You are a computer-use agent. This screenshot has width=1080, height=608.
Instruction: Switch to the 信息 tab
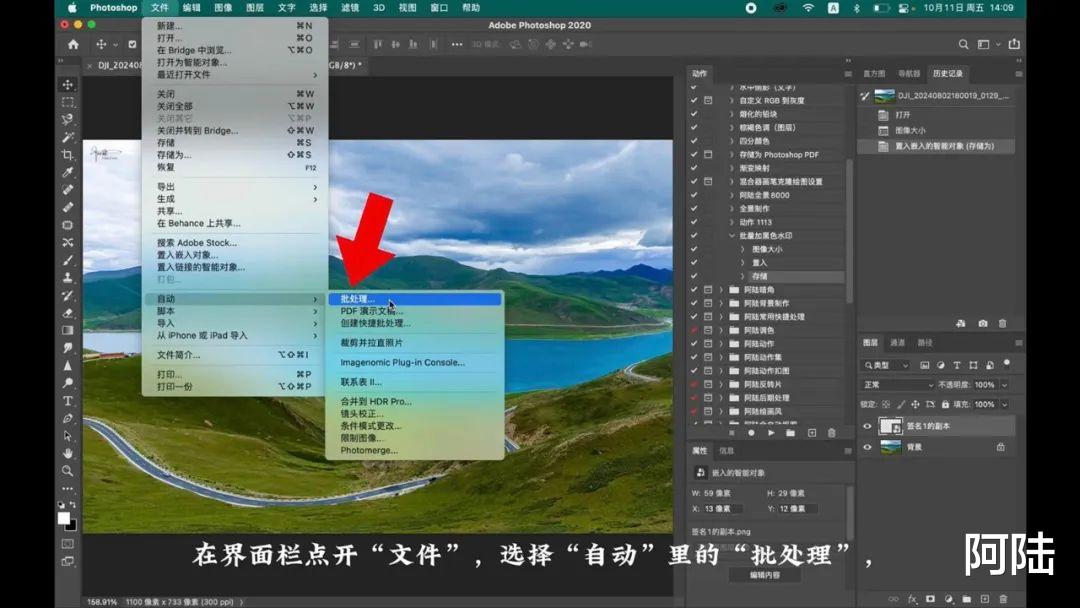[727, 451]
